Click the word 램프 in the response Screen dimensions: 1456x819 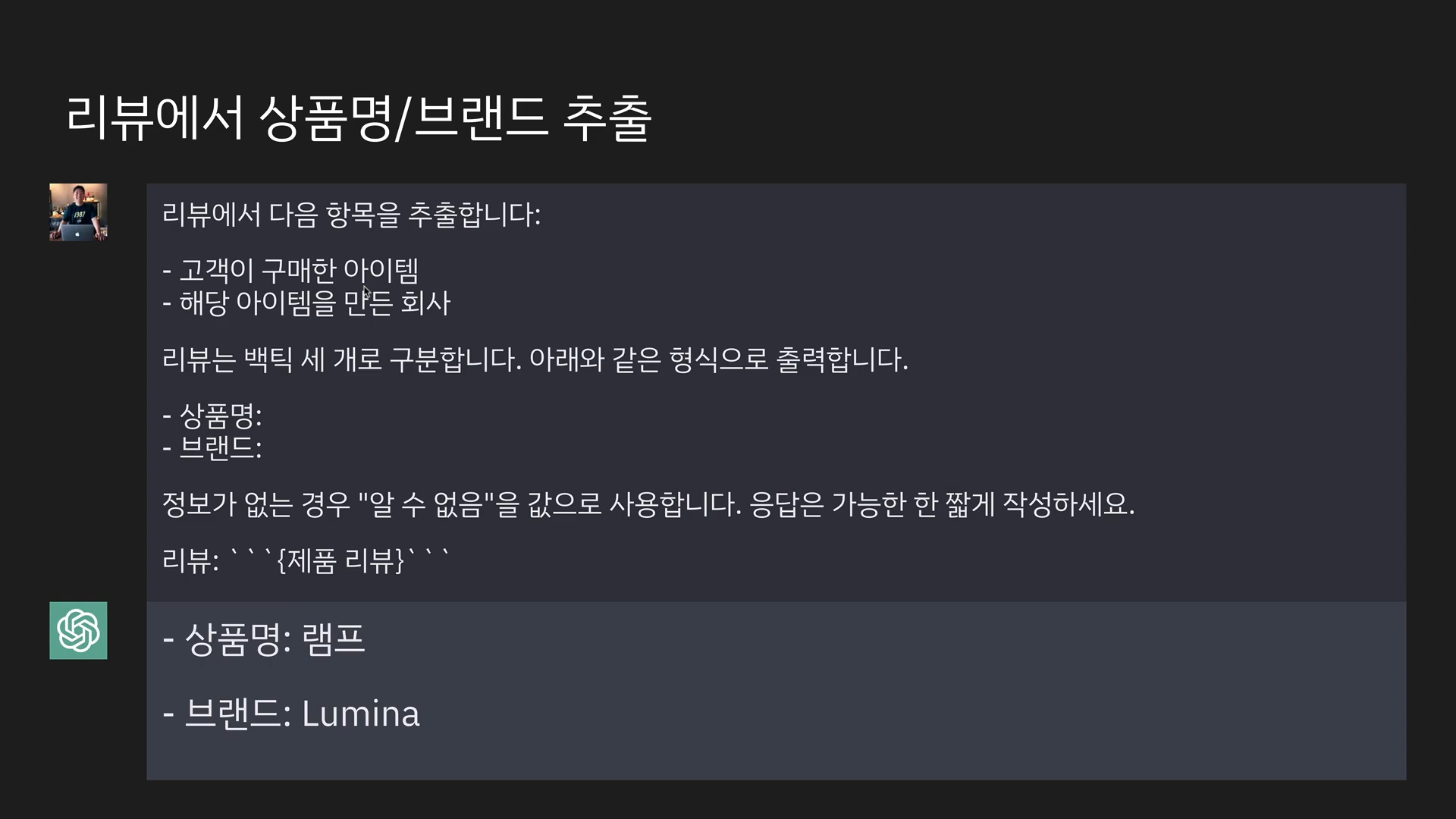[x=334, y=639]
